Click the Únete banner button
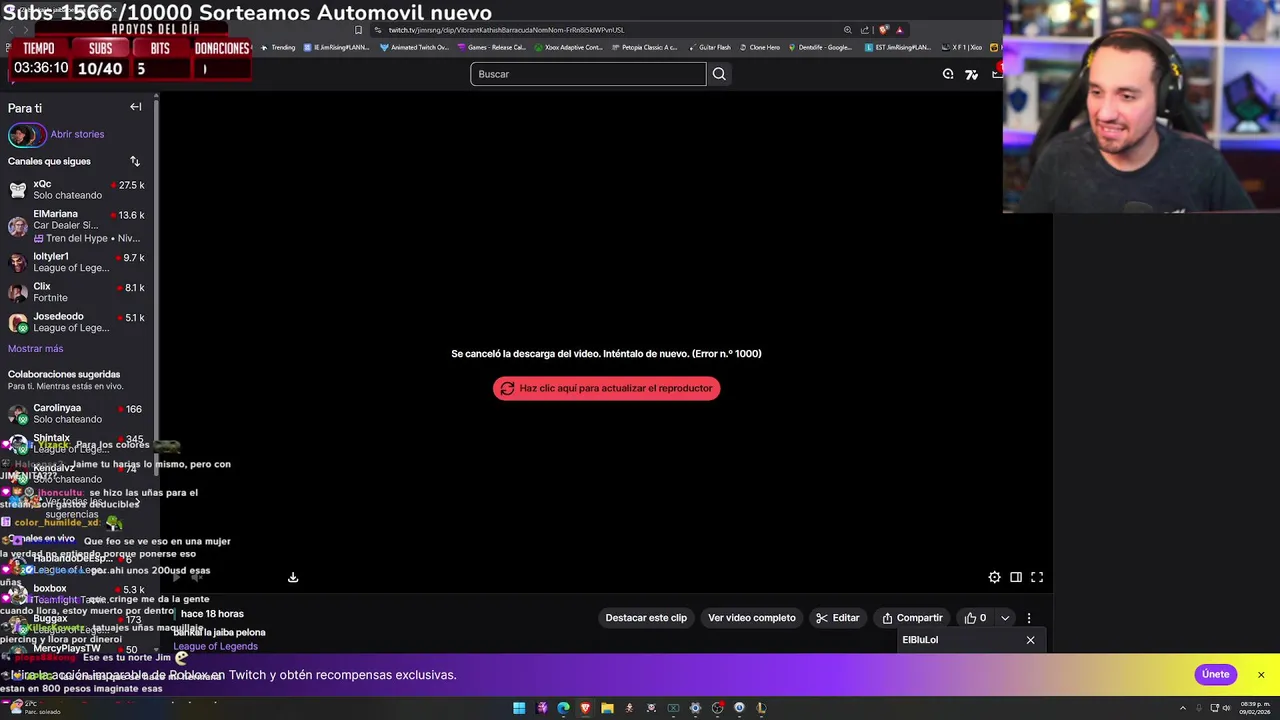1280x720 pixels. coord(1216,674)
